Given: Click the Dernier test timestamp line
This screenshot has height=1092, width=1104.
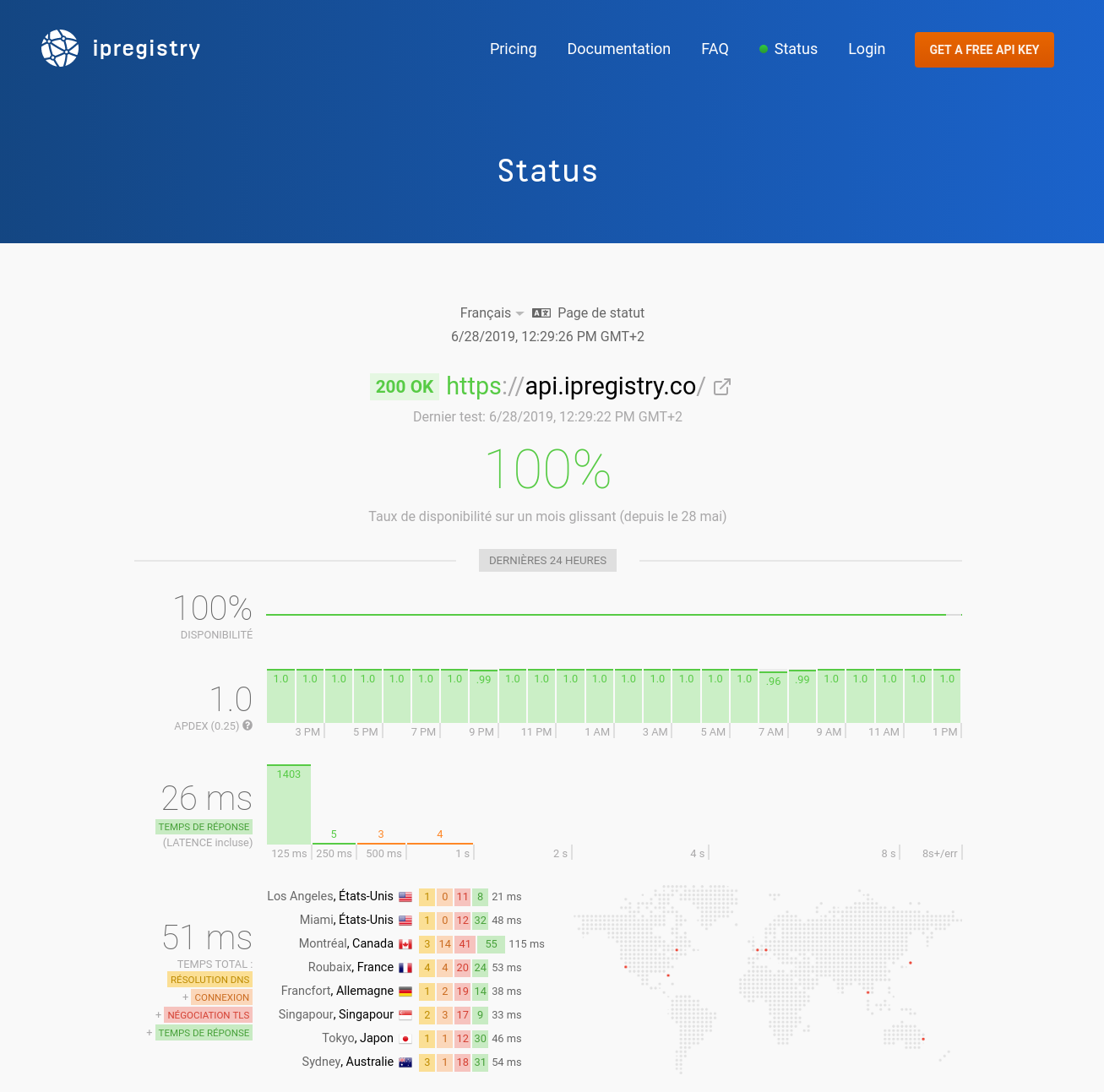Looking at the screenshot, I should (x=547, y=416).
